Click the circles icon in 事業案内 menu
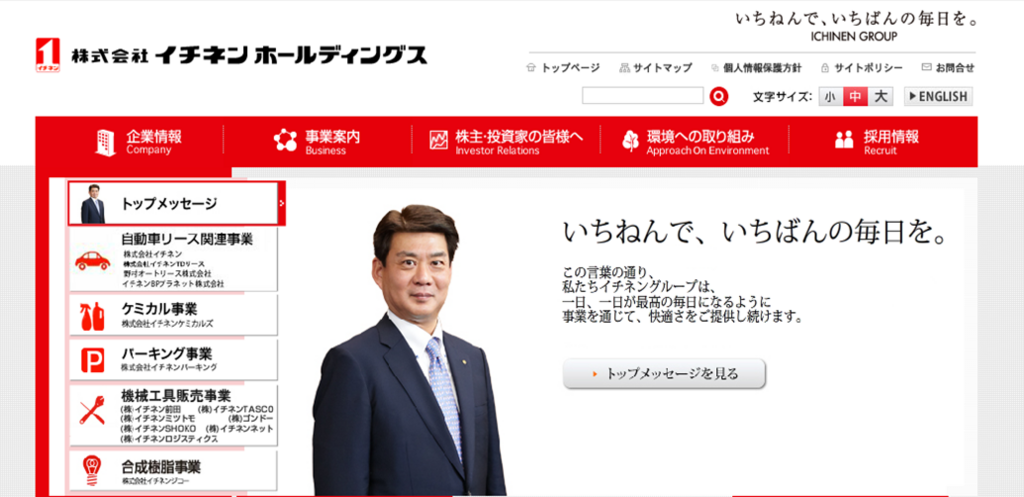 285,140
